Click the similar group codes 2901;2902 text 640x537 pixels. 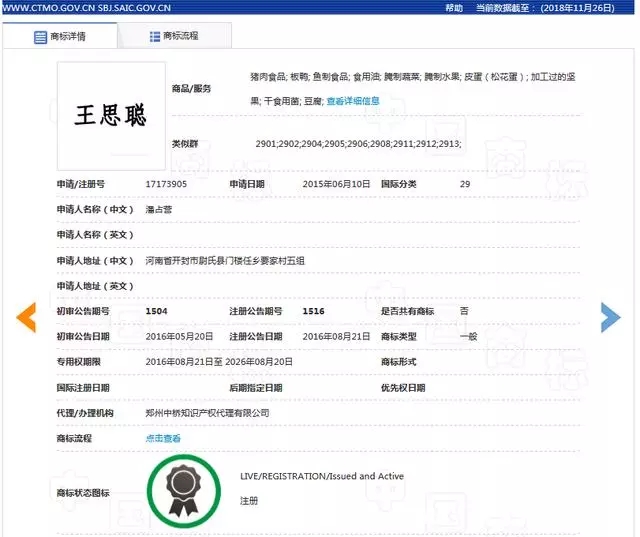point(358,145)
